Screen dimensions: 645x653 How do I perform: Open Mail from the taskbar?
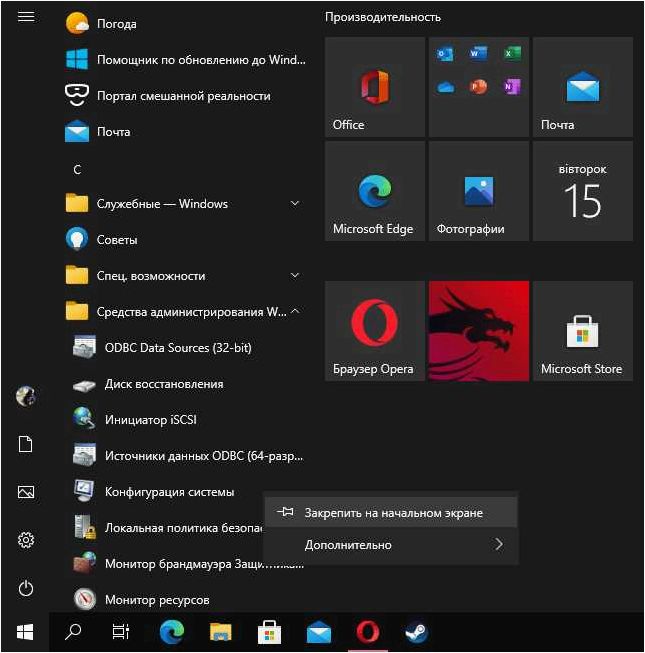tap(319, 632)
